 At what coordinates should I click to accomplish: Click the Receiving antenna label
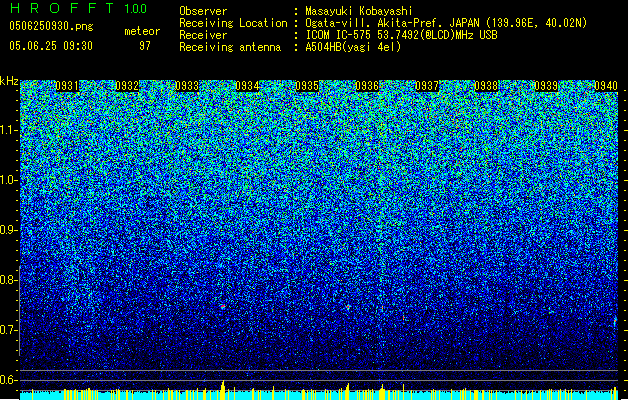(x=230, y=47)
